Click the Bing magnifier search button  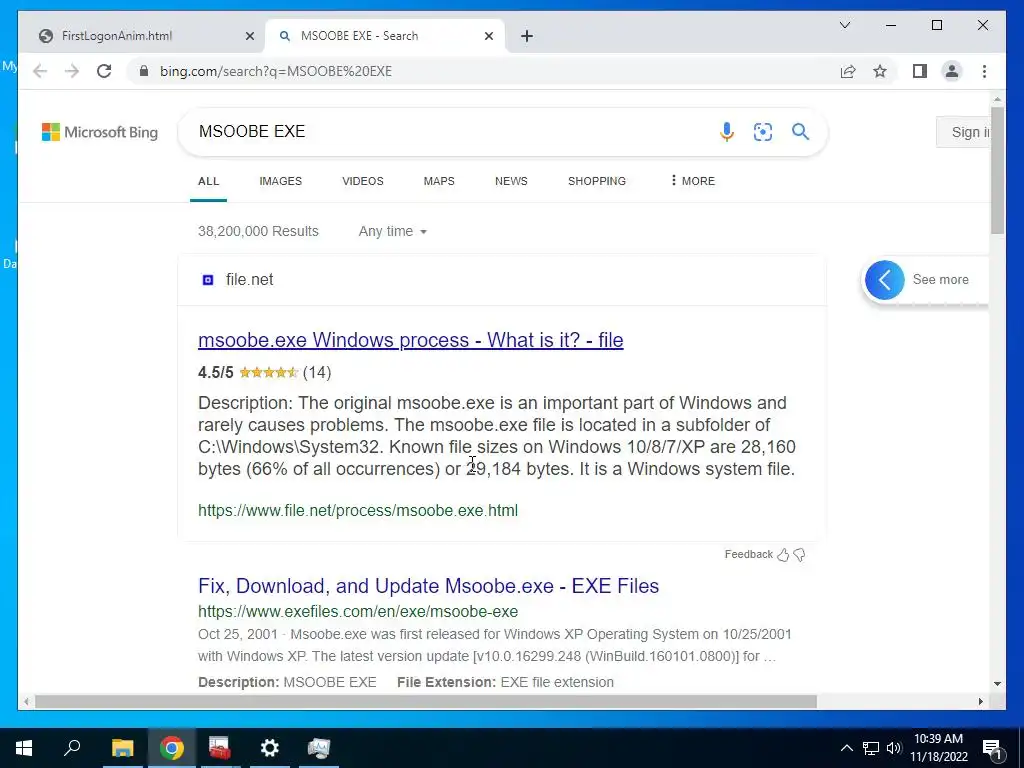pos(801,132)
